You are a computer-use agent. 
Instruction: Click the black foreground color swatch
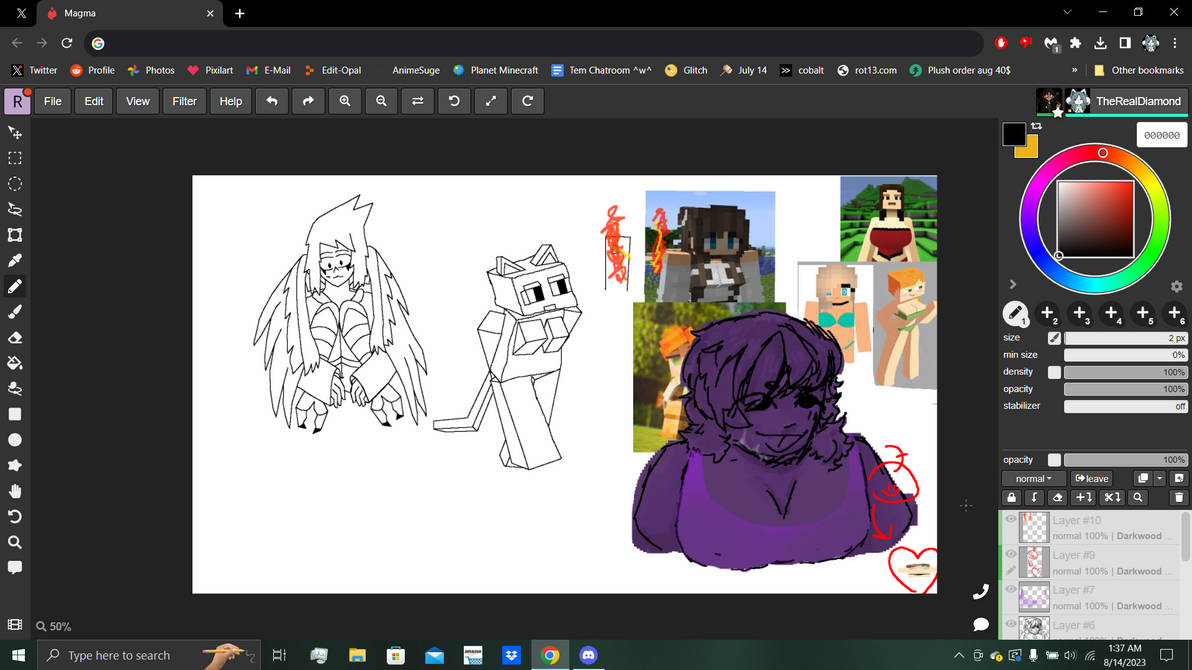point(1013,134)
